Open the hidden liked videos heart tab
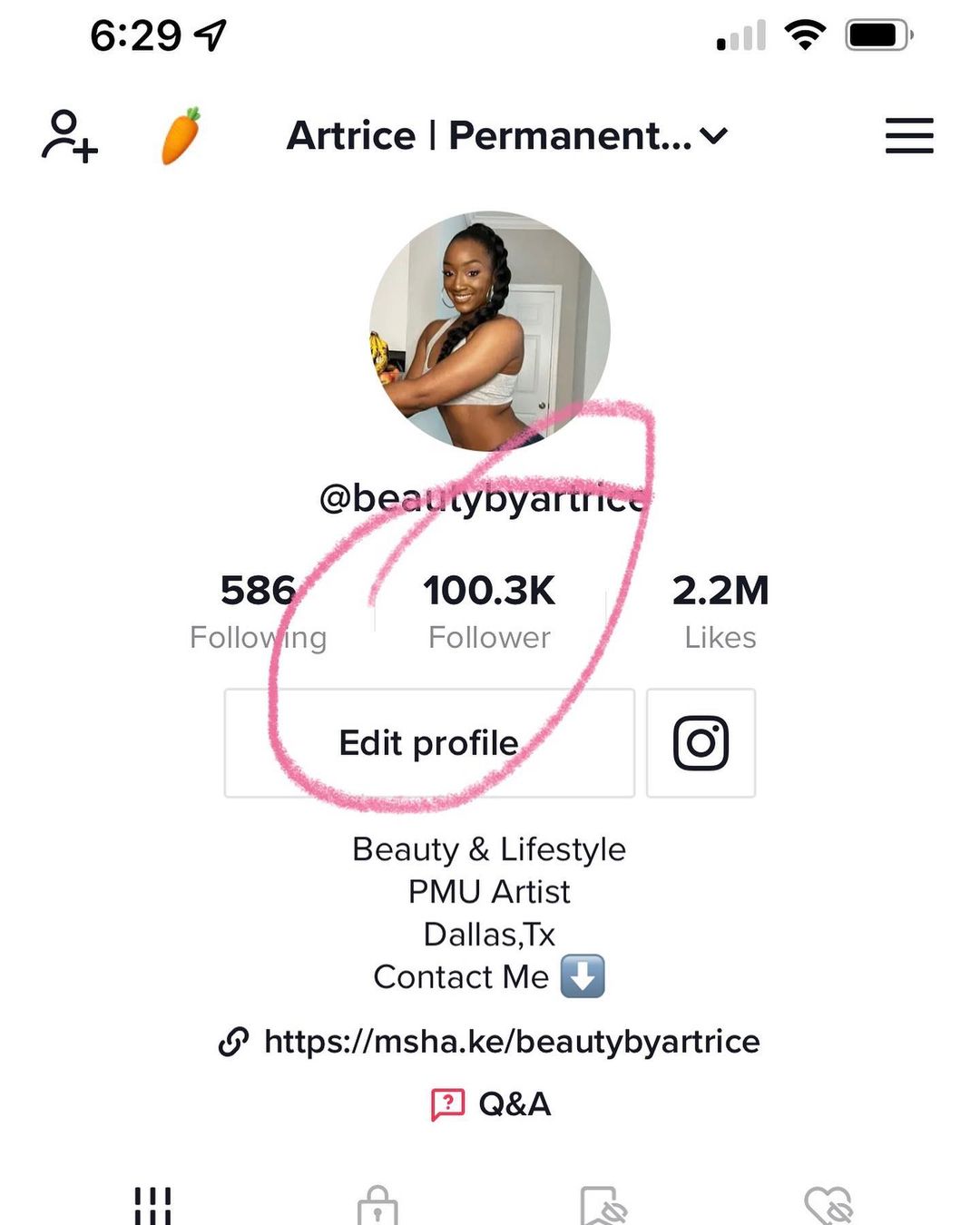The height and width of the screenshot is (1225, 980). pyautogui.click(x=828, y=1205)
